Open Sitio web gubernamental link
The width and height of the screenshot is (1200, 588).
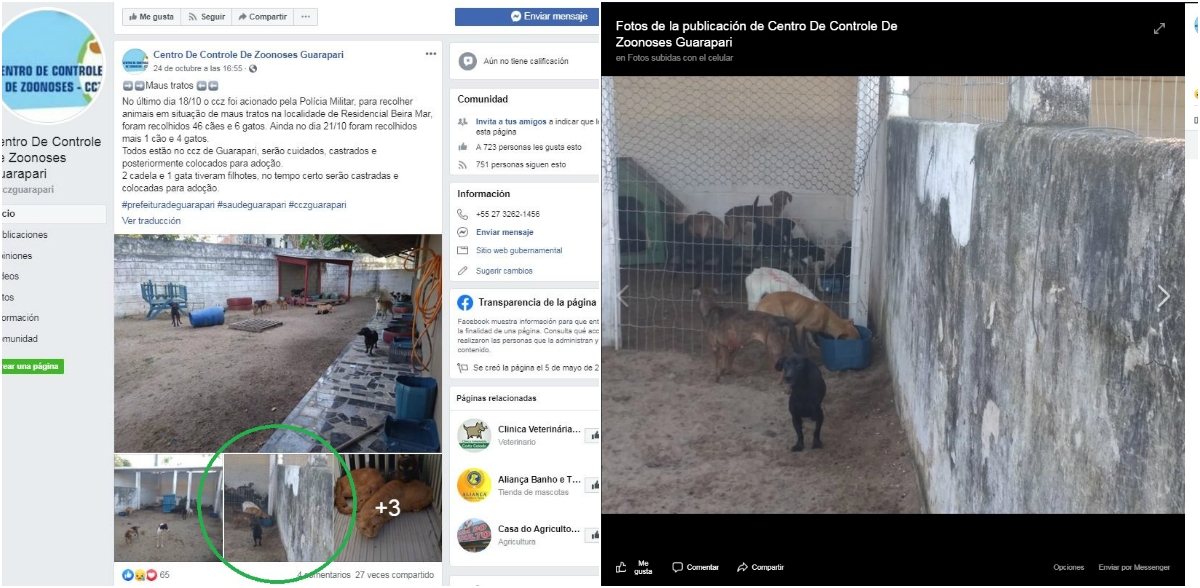pyautogui.click(x=519, y=251)
